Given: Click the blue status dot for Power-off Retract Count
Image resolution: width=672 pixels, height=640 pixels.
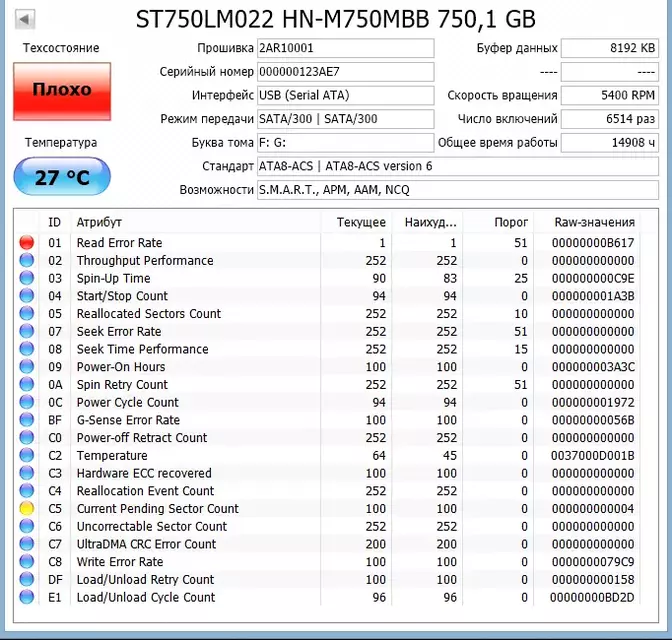Looking at the screenshot, I should point(27,437).
